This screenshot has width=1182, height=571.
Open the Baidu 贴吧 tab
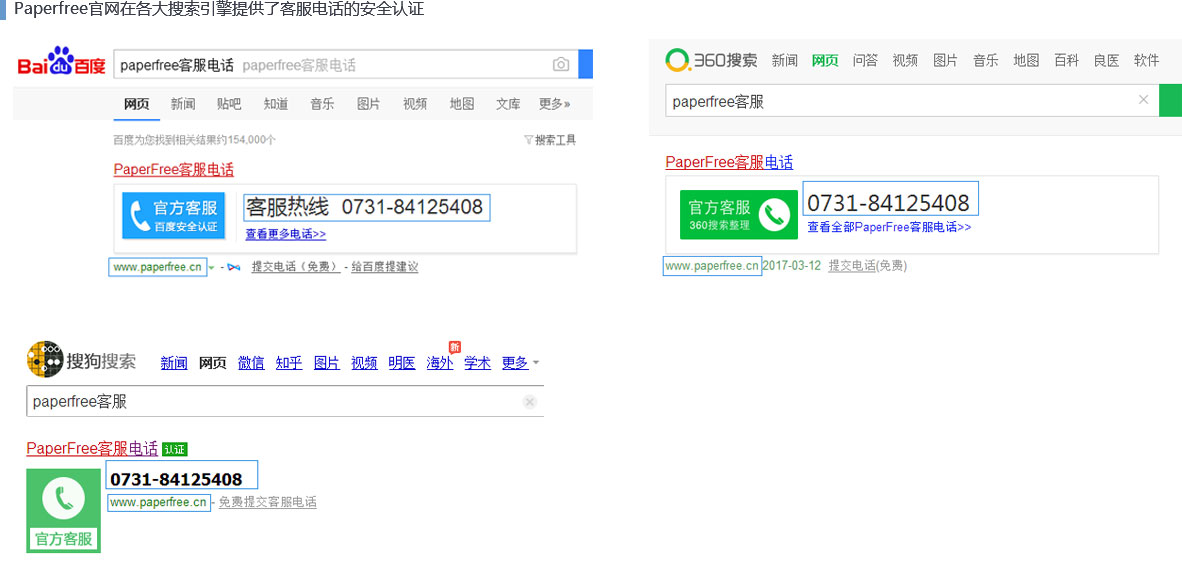tap(229, 104)
